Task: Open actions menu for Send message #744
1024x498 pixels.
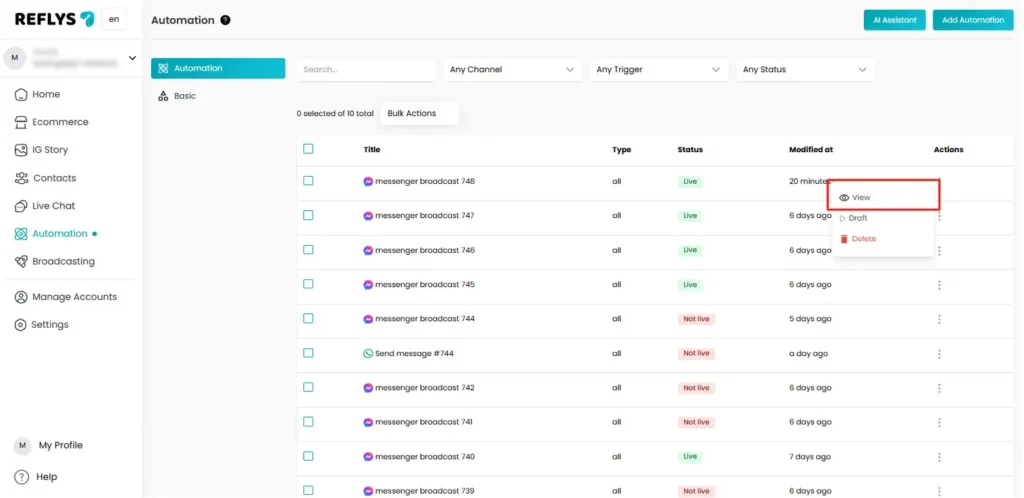Action: 939,354
